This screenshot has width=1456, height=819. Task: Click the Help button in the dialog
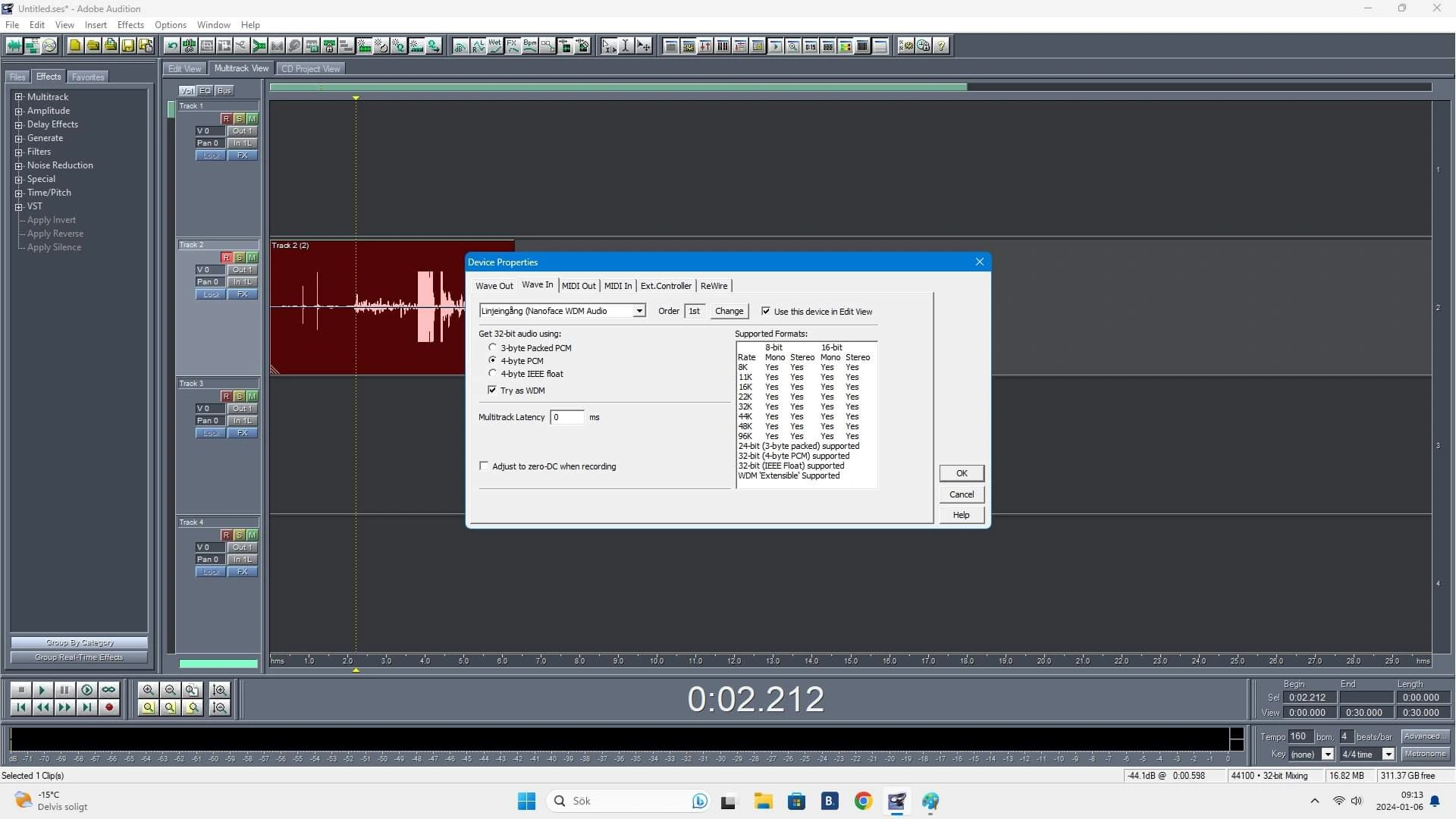pos(962,515)
